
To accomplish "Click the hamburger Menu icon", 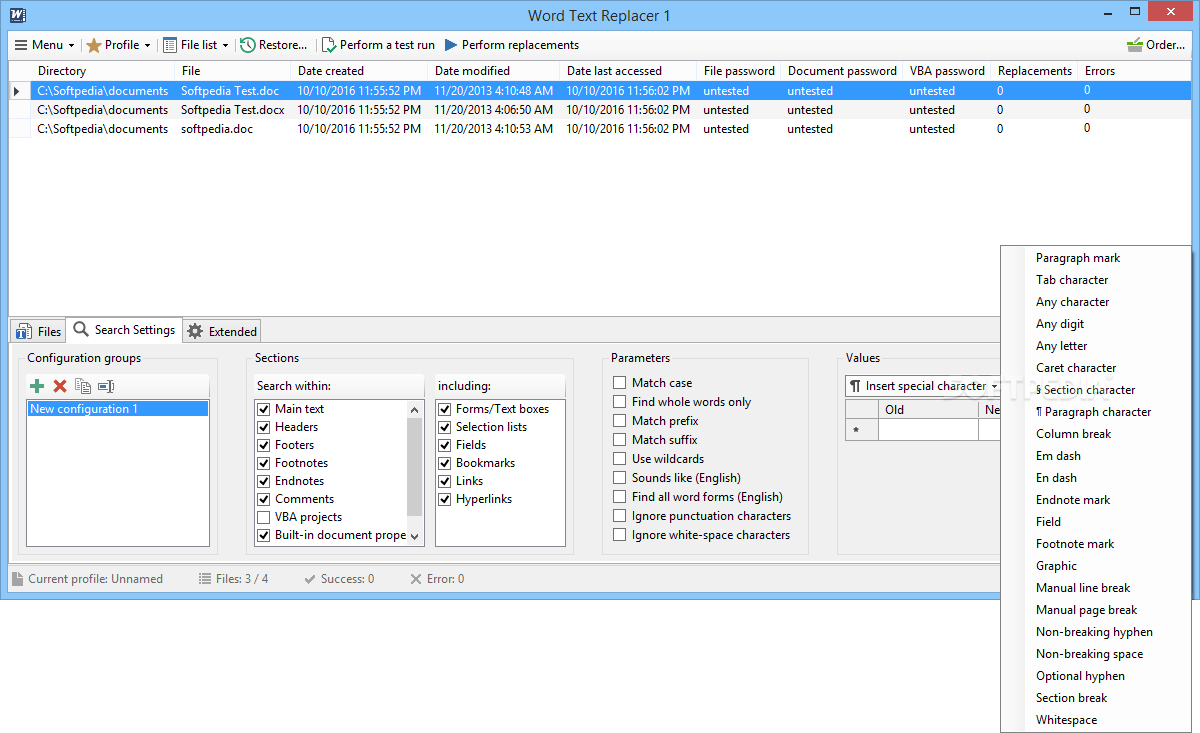I will click(21, 45).
